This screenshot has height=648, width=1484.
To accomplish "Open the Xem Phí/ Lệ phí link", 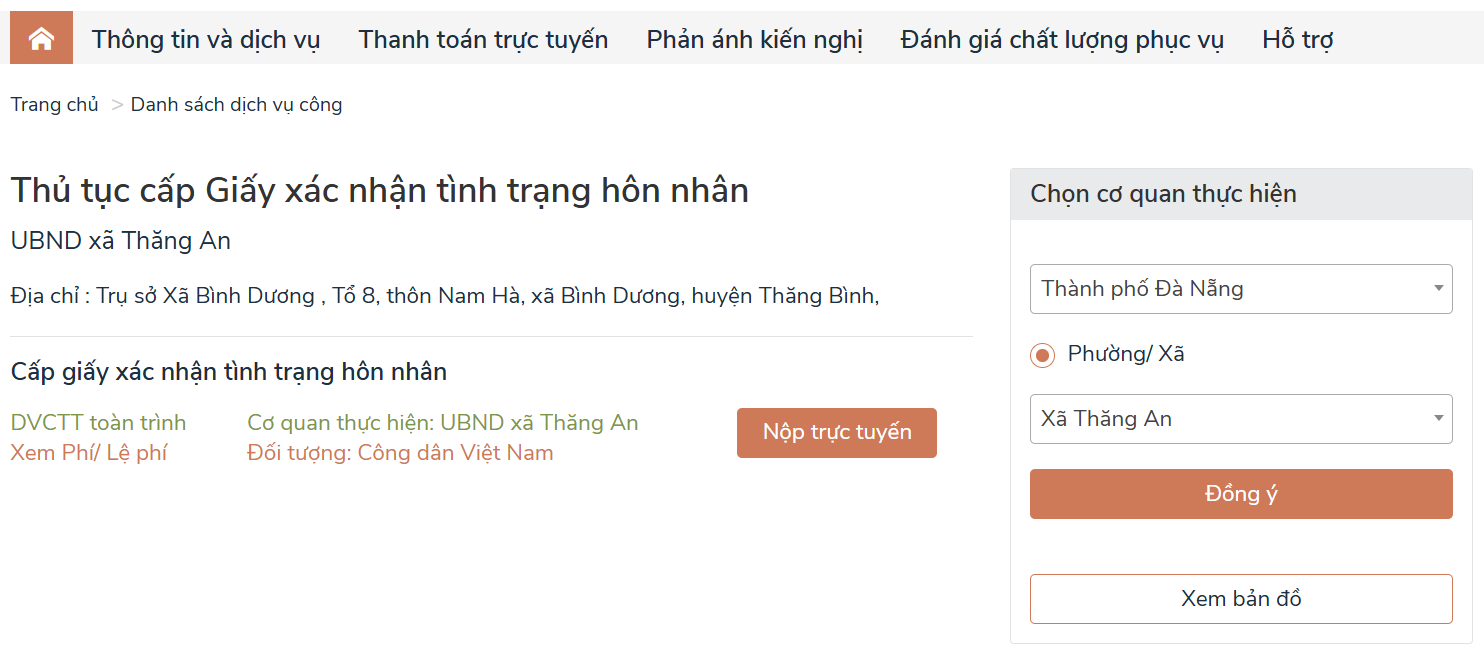I will (89, 453).
